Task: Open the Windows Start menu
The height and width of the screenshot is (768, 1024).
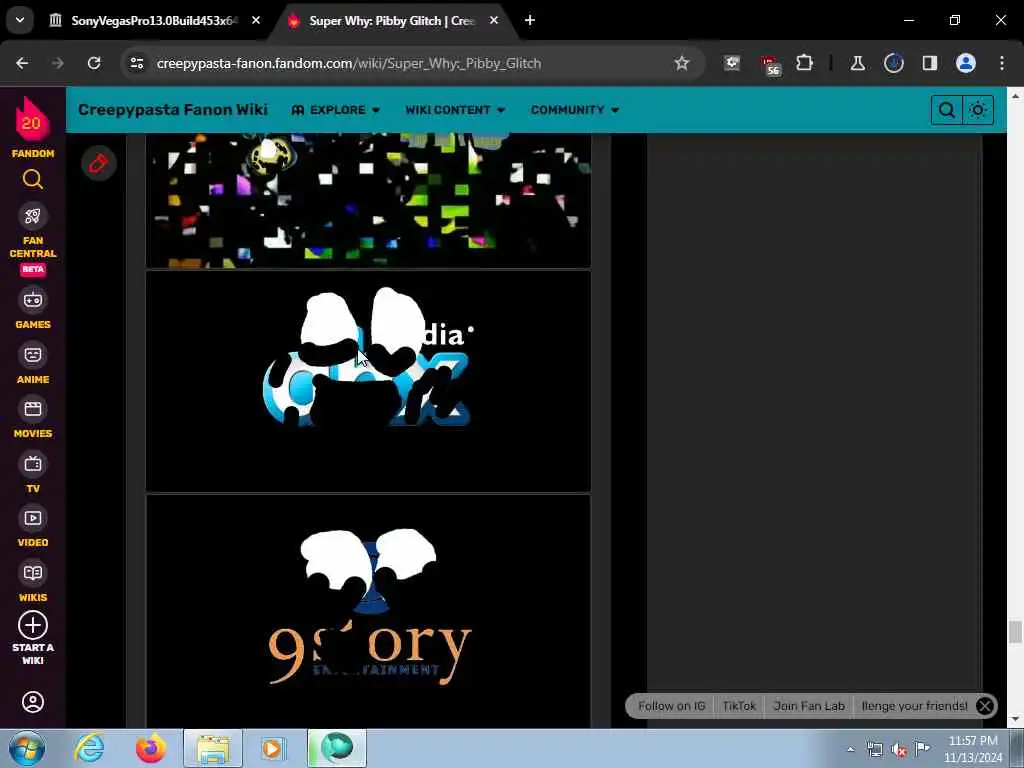Action: point(26,748)
